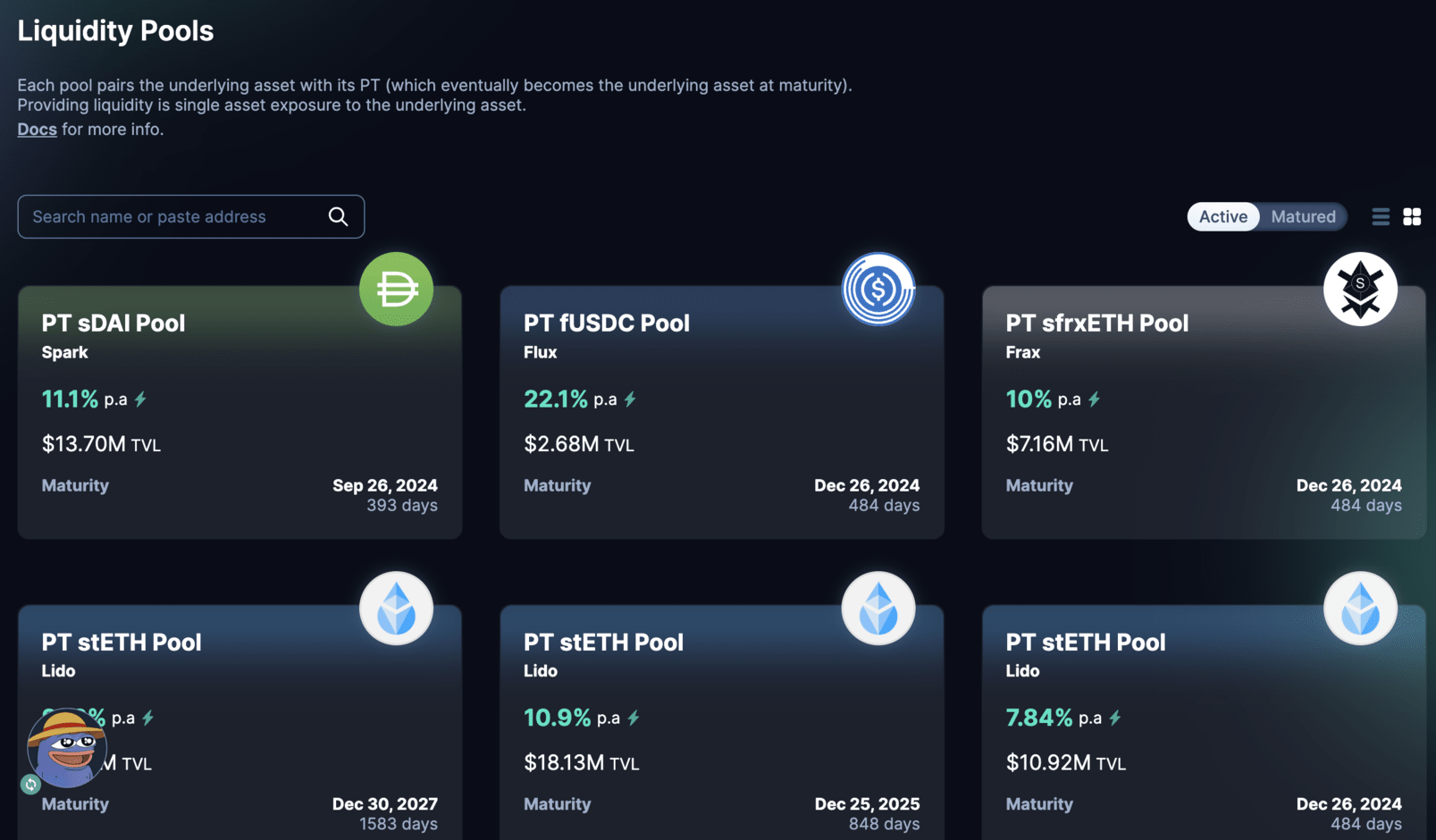Click the 22.1% yield figure
1436x840 pixels.
point(556,399)
